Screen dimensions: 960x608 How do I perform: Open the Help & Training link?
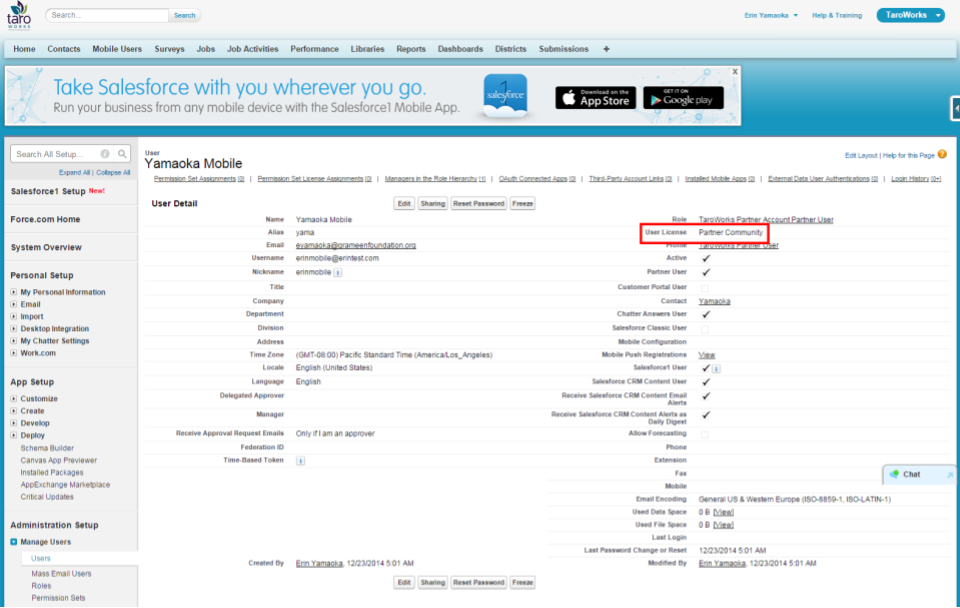pos(837,15)
